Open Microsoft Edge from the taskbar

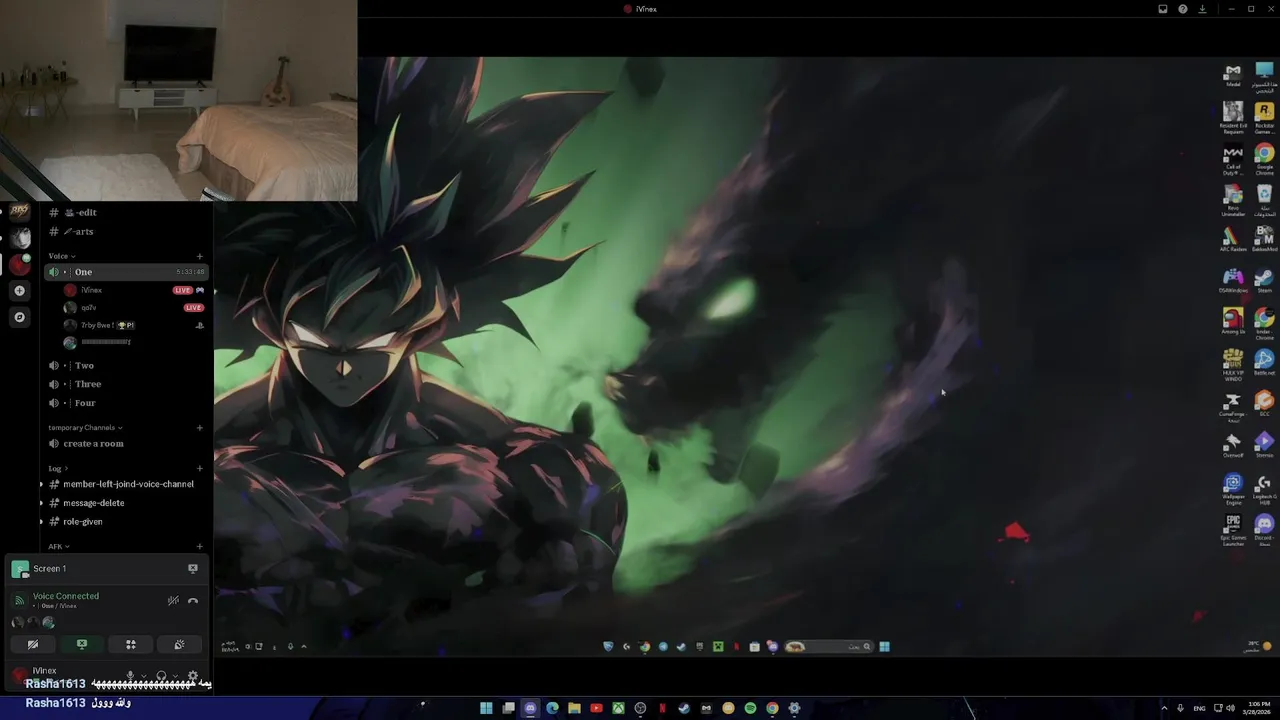552,708
